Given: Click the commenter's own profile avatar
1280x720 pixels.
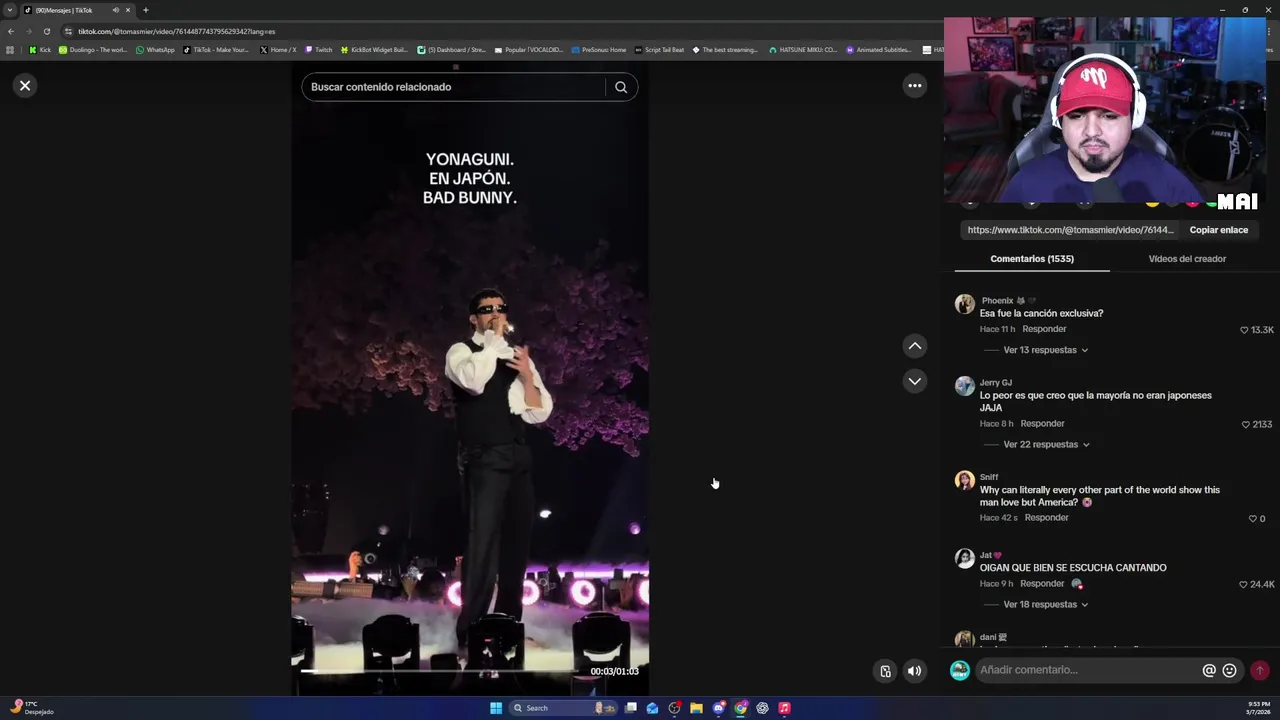Looking at the screenshot, I should (960, 670).
